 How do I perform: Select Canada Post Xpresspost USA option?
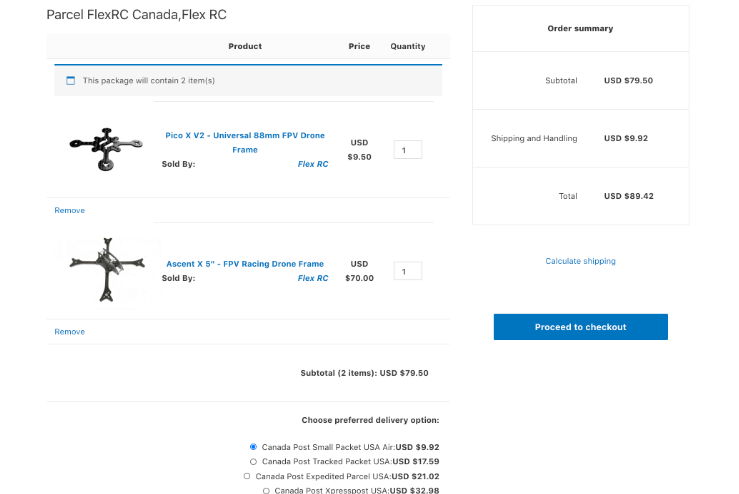(266, 491)
